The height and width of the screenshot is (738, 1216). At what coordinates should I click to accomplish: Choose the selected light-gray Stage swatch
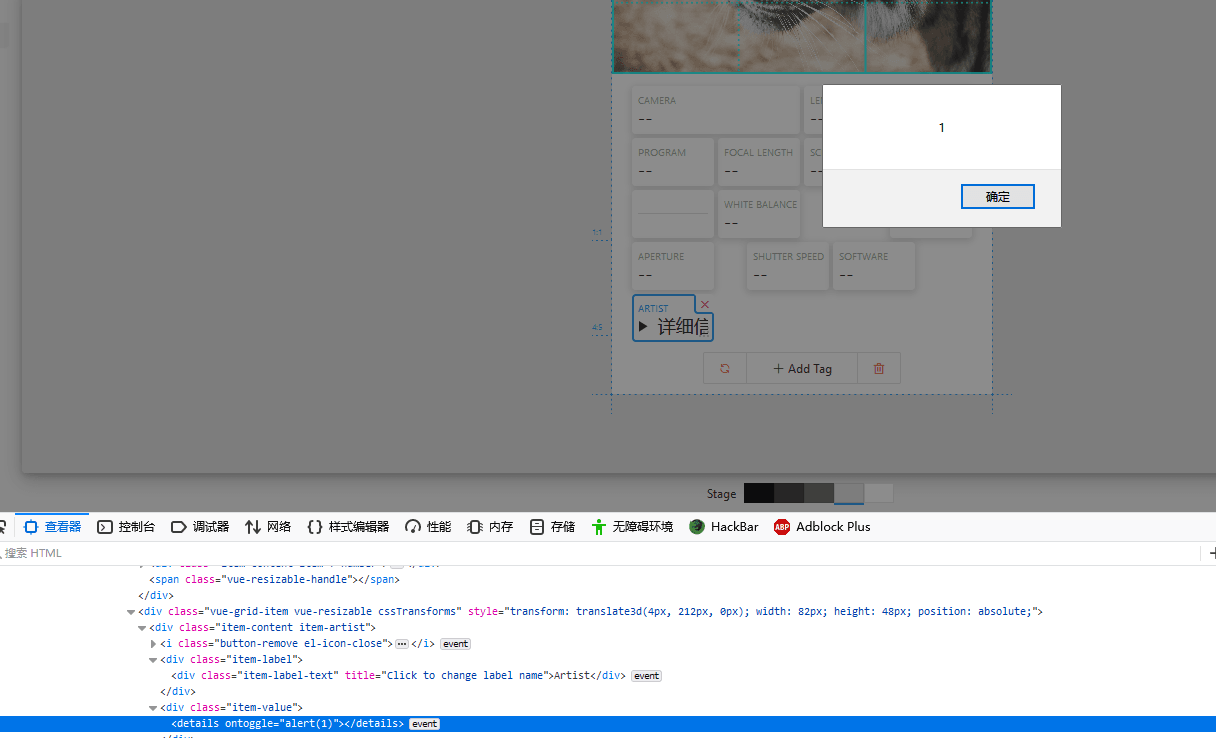point(849,493)
